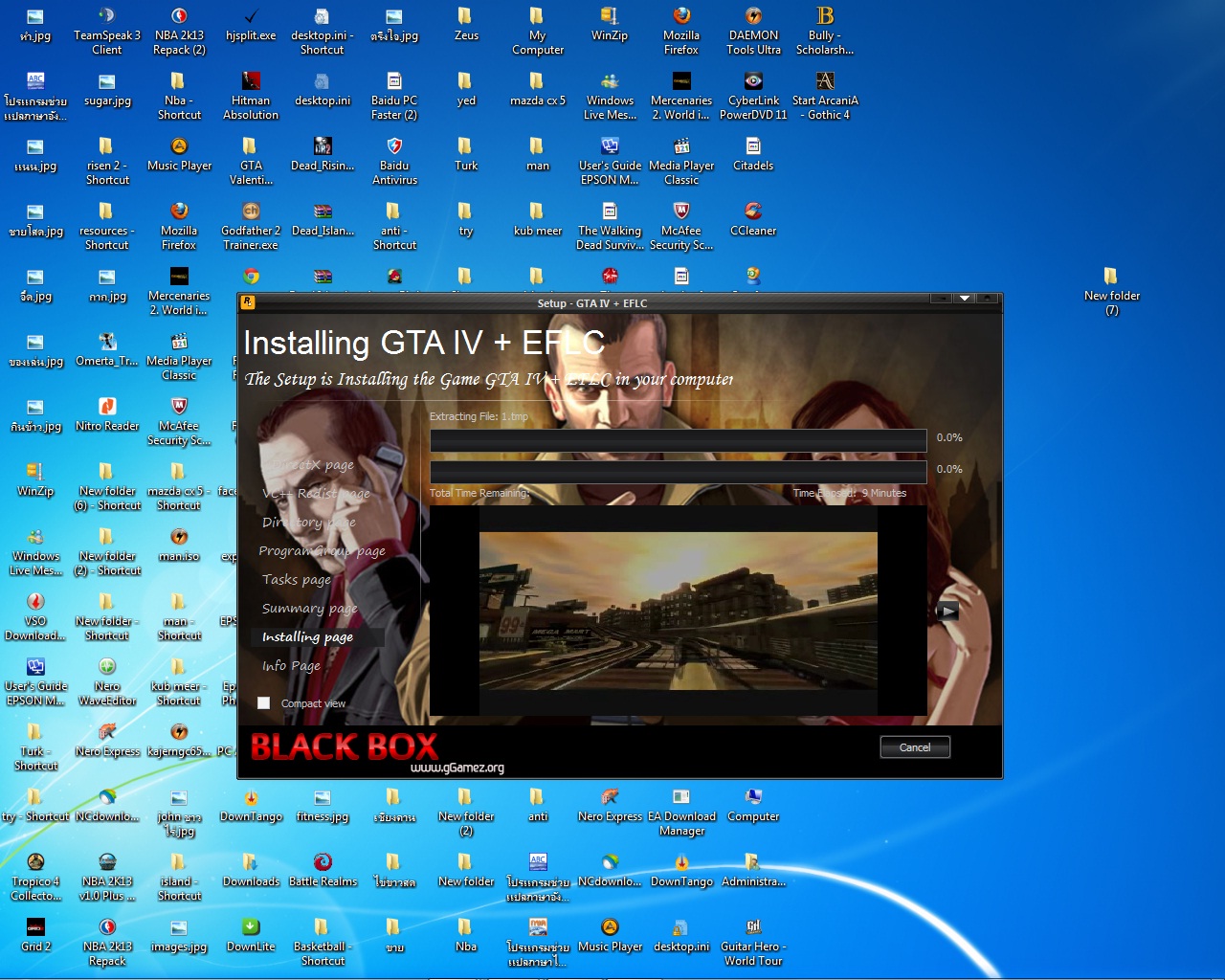Launch CCleaner from the desktop
This screenshot has height=980, width=1225.
click(x=753, y=220)
